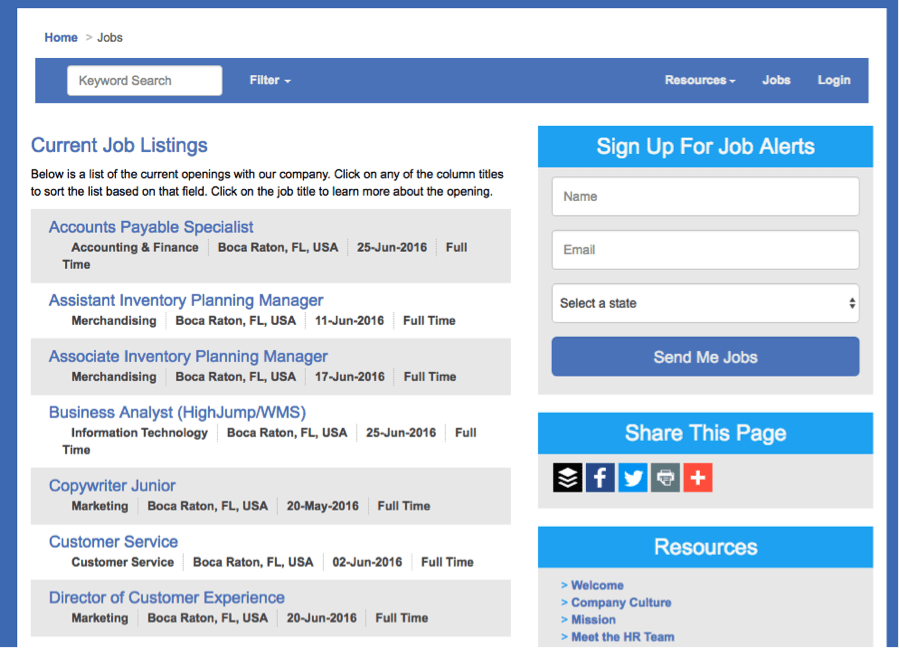Screen dimensions: 899x648
Task: View Business Analyst (HighJump/WMS) job
Action: point(177,412)
